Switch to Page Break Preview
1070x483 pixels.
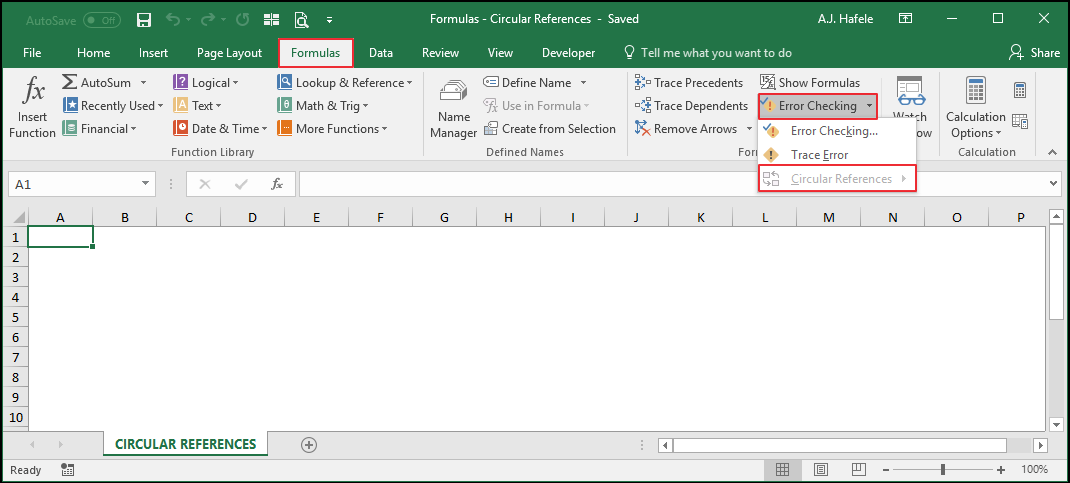pos(858,469)
